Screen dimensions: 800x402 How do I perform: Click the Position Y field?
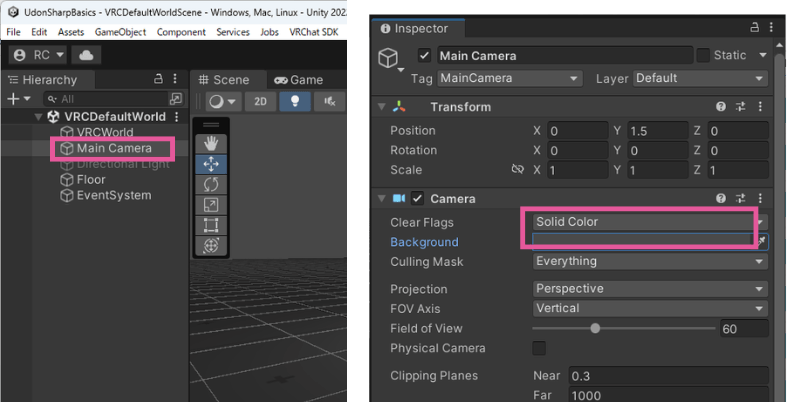(657, 131)
